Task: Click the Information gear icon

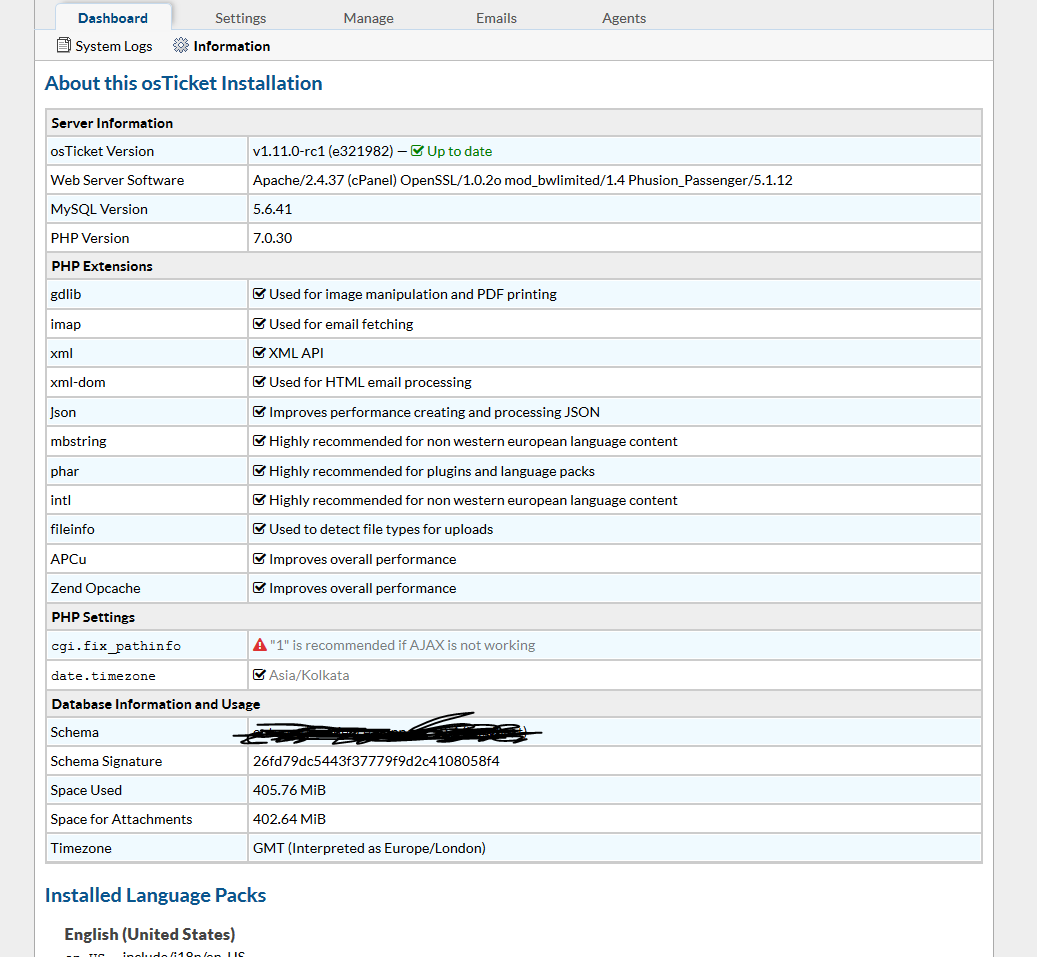Action: click(x=181, y=45)
